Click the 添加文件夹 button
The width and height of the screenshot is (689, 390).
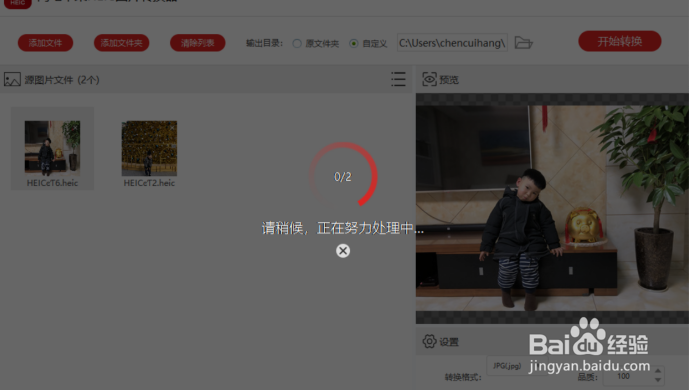click(121, 43)
